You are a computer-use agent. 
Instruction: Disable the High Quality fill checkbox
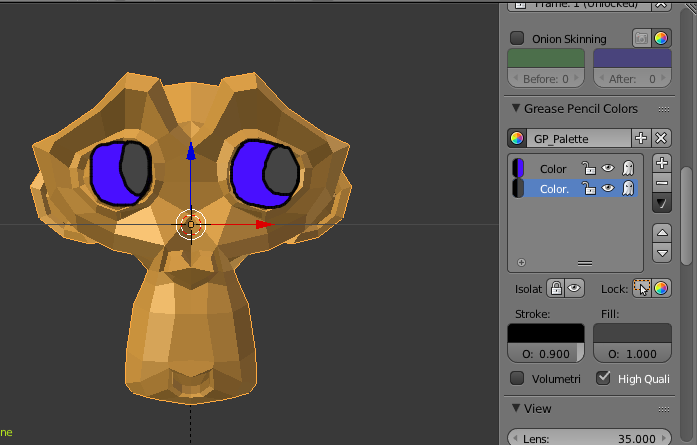(x=603, y=378)
